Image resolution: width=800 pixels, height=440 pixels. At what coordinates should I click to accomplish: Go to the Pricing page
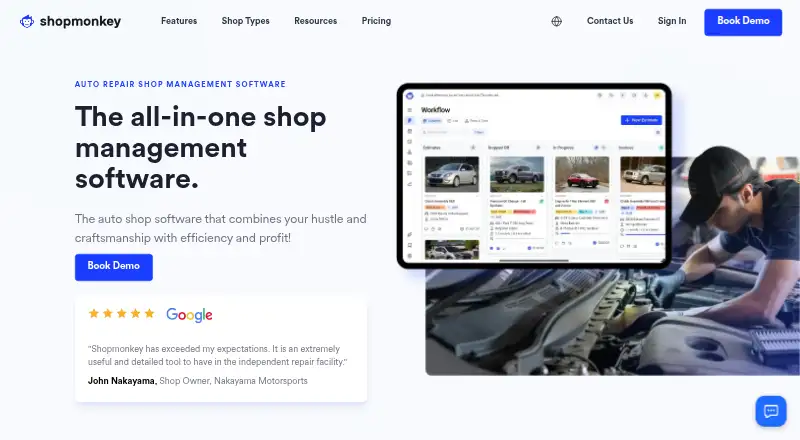(376, 21)
